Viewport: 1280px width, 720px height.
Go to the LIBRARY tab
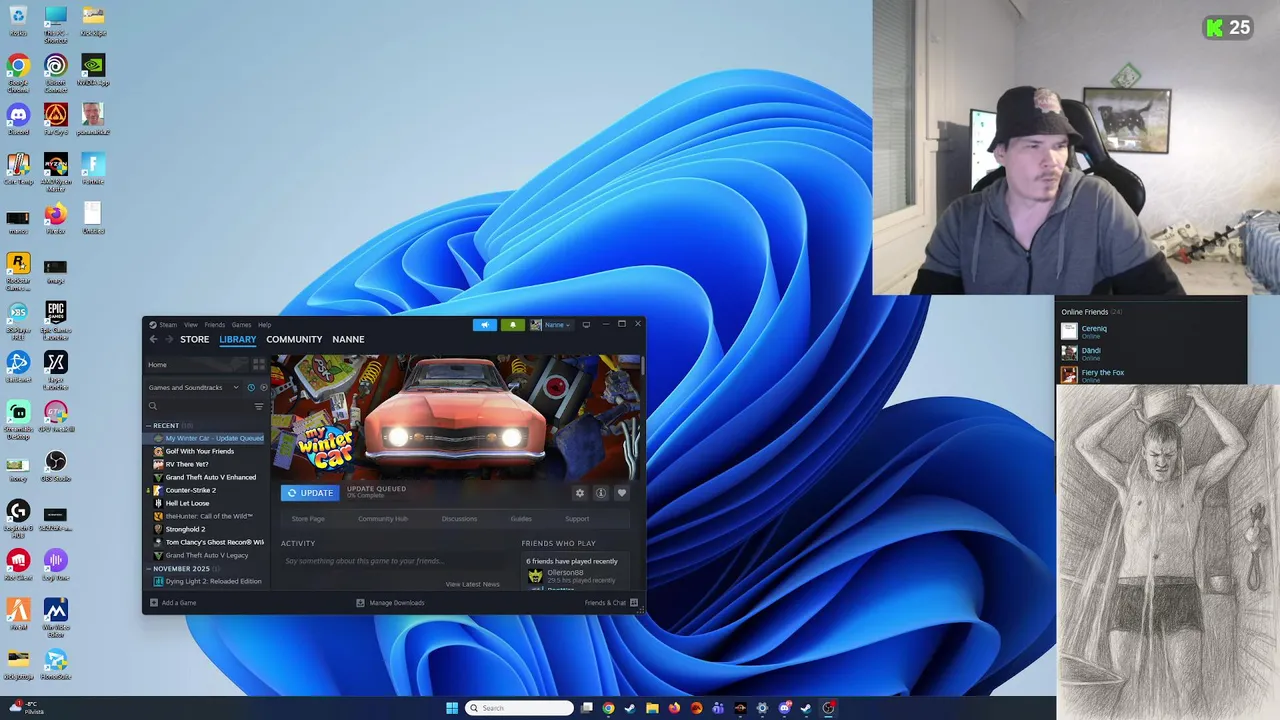[238, 339]
